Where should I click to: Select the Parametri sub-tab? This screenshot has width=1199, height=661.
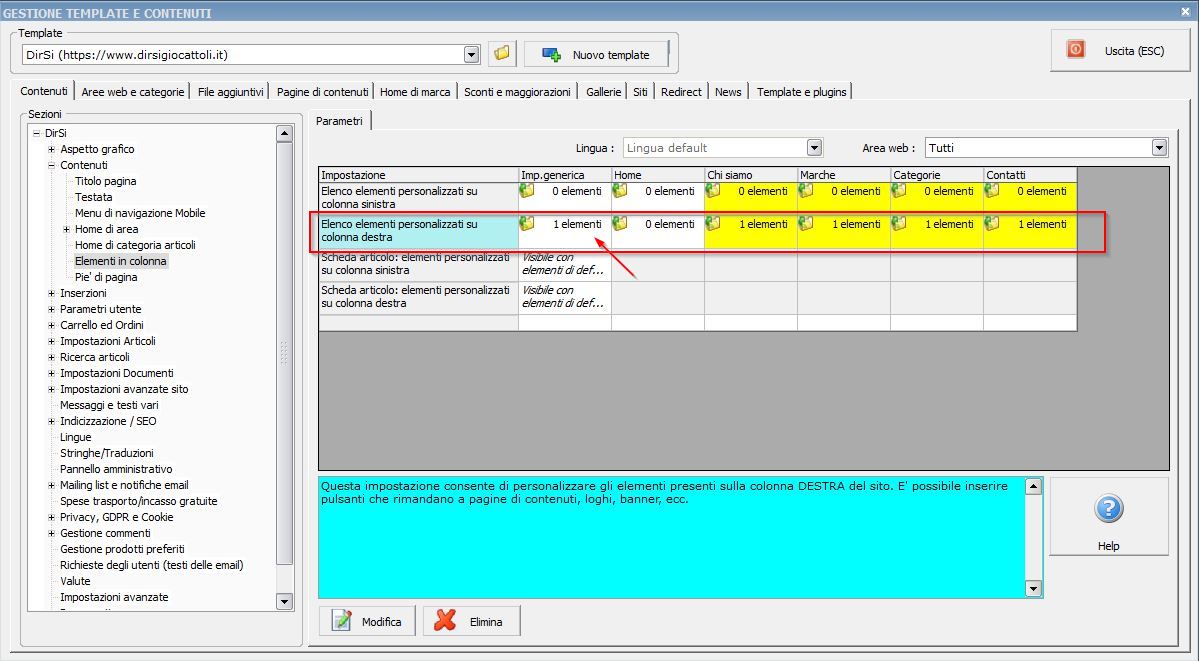click(340, 121)
